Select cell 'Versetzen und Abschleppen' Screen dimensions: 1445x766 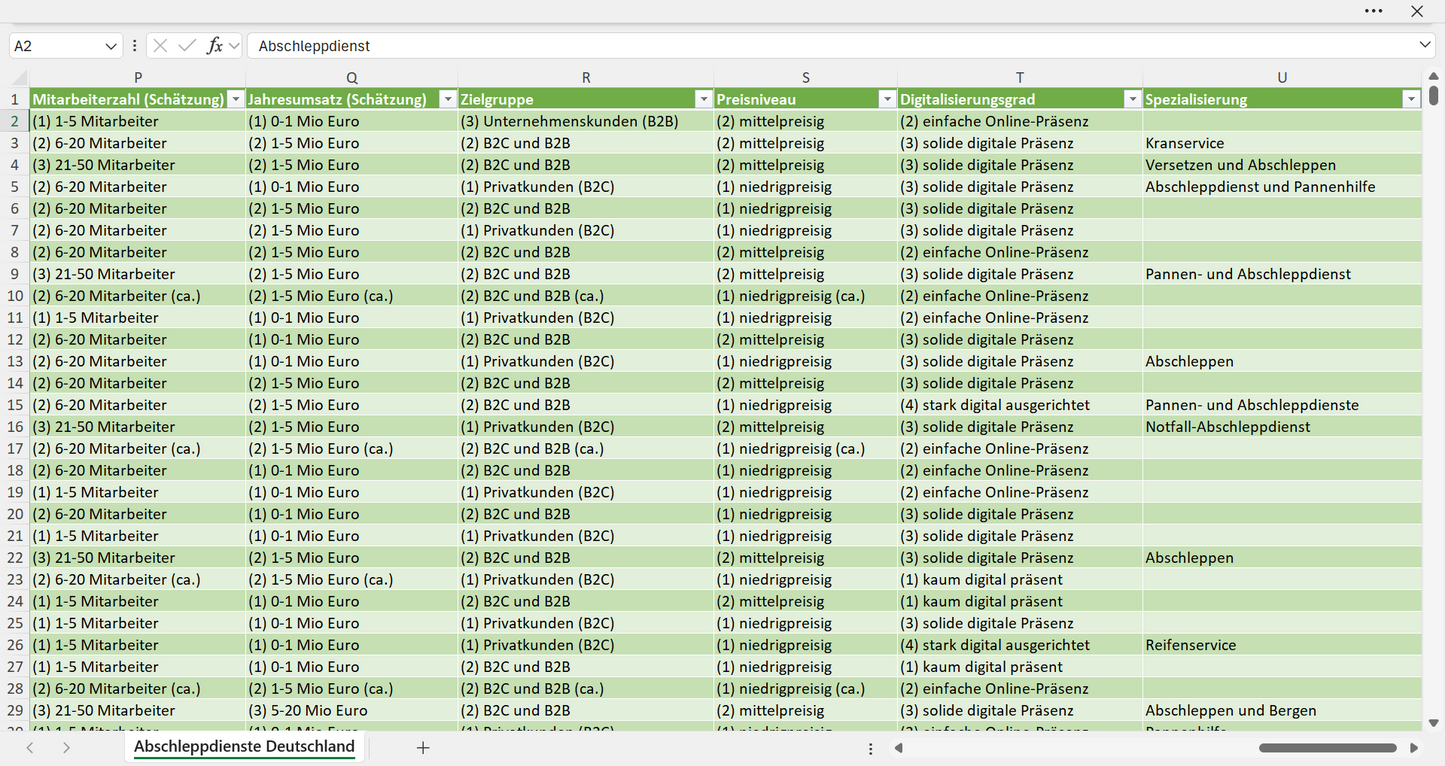coord(1282,165)
